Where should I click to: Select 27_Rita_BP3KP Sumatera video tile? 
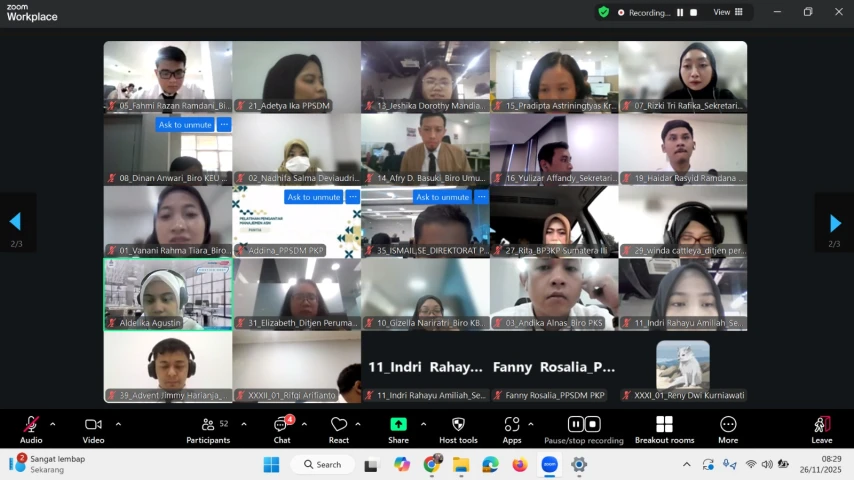[x=554, y=222]
